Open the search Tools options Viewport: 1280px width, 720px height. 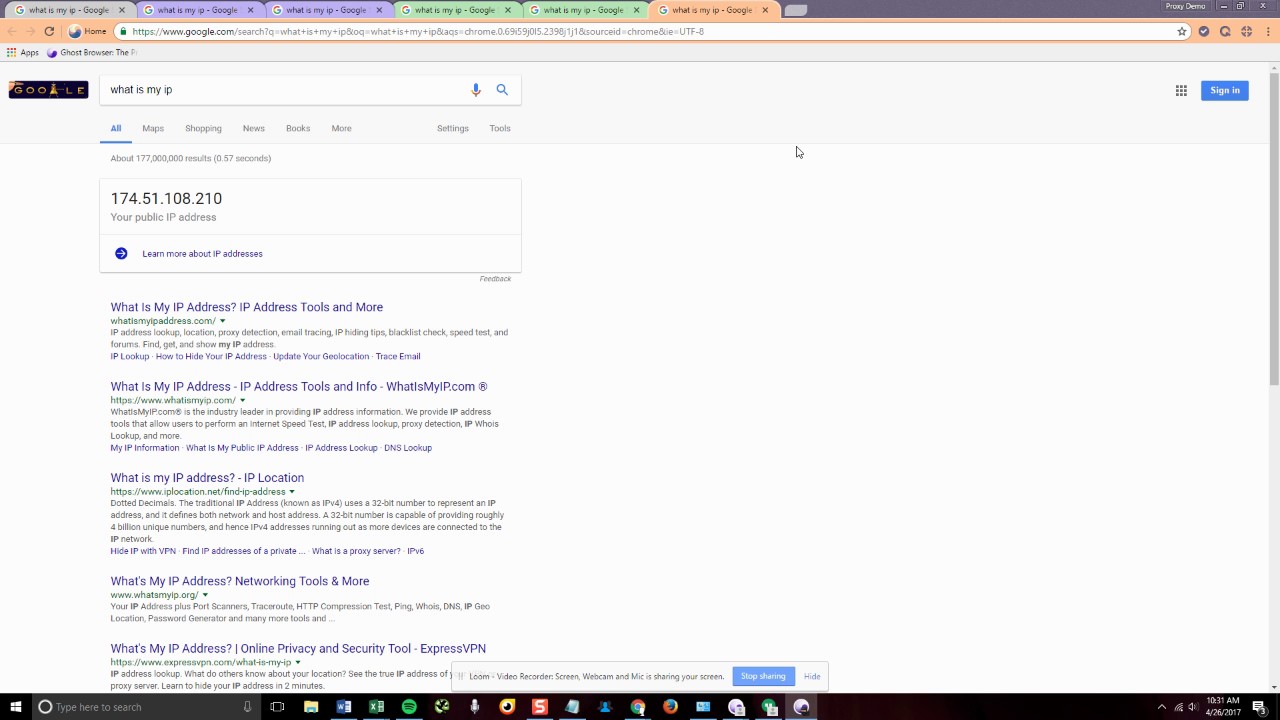[500, 128]
